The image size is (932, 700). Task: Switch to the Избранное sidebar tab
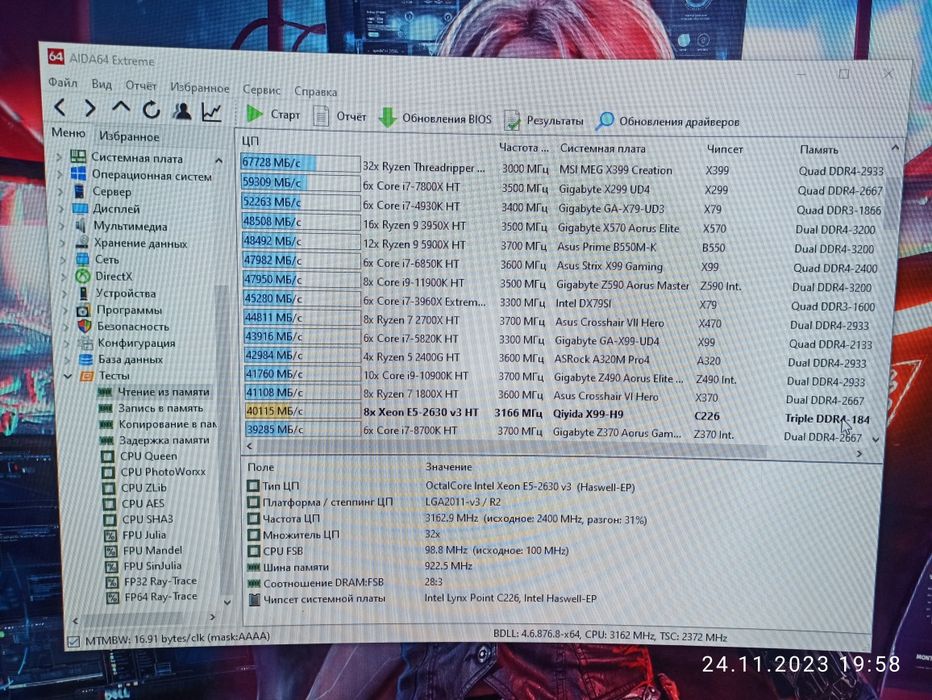pyautogui.click(x=129, y=136)
